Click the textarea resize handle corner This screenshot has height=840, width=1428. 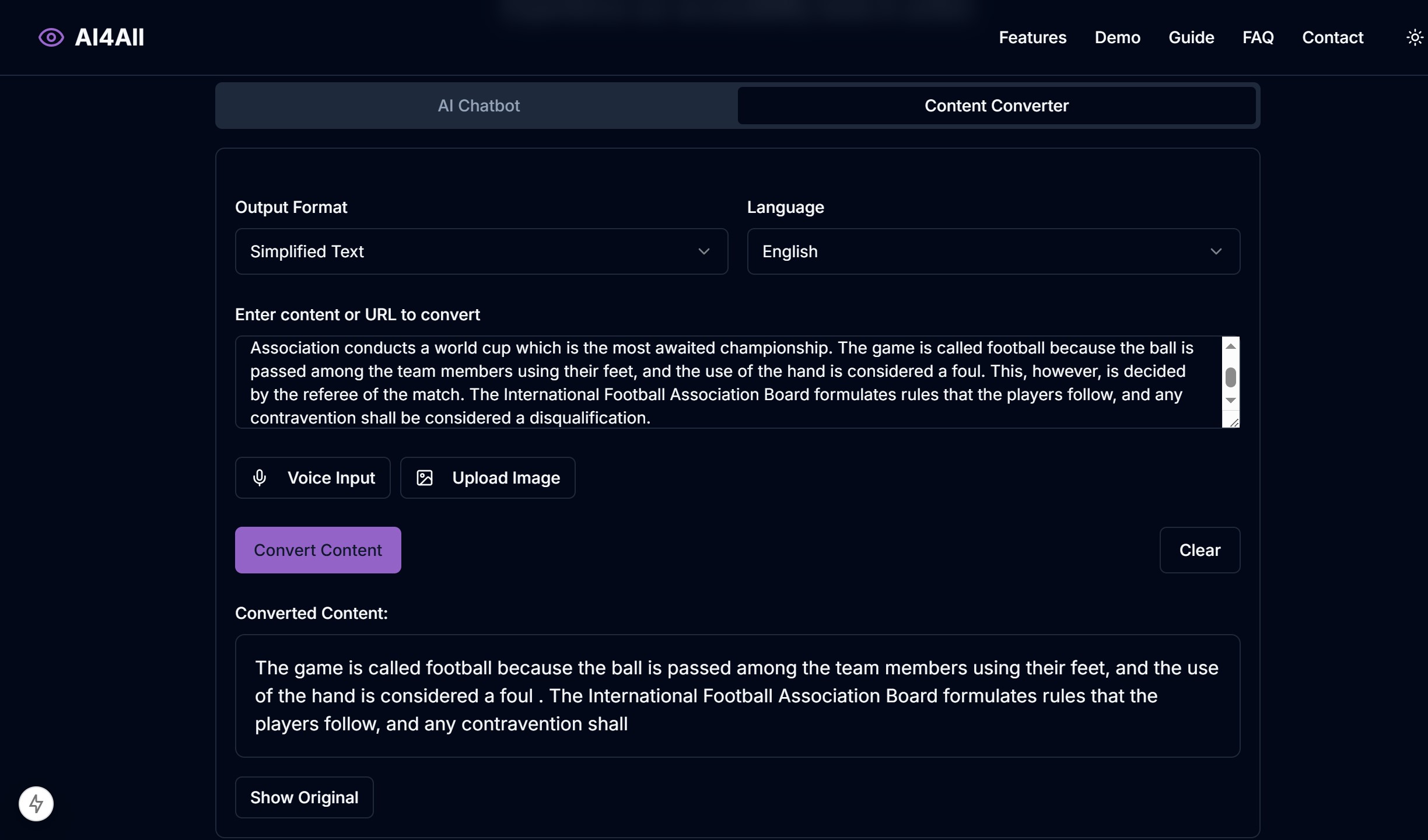pos(1234,422)
